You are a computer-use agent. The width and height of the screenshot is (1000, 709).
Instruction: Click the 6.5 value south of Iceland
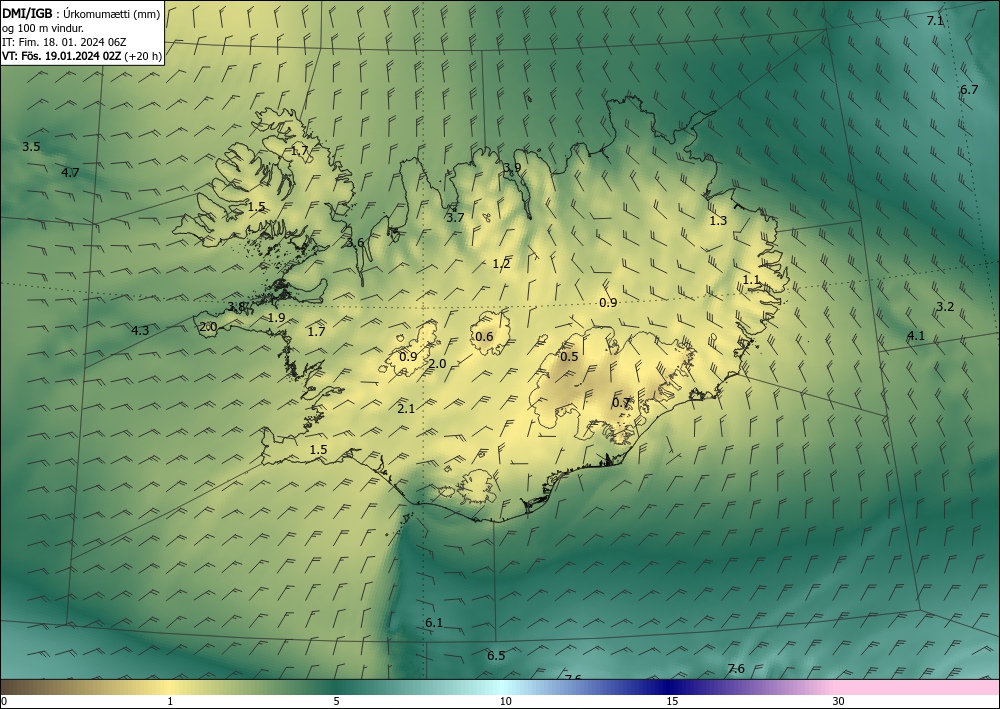click(x=496, y=655)
